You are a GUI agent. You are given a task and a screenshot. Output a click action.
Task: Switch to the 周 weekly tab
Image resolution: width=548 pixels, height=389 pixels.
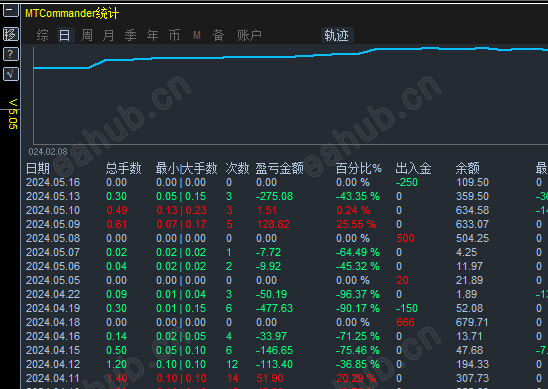(x=87, y=35)
